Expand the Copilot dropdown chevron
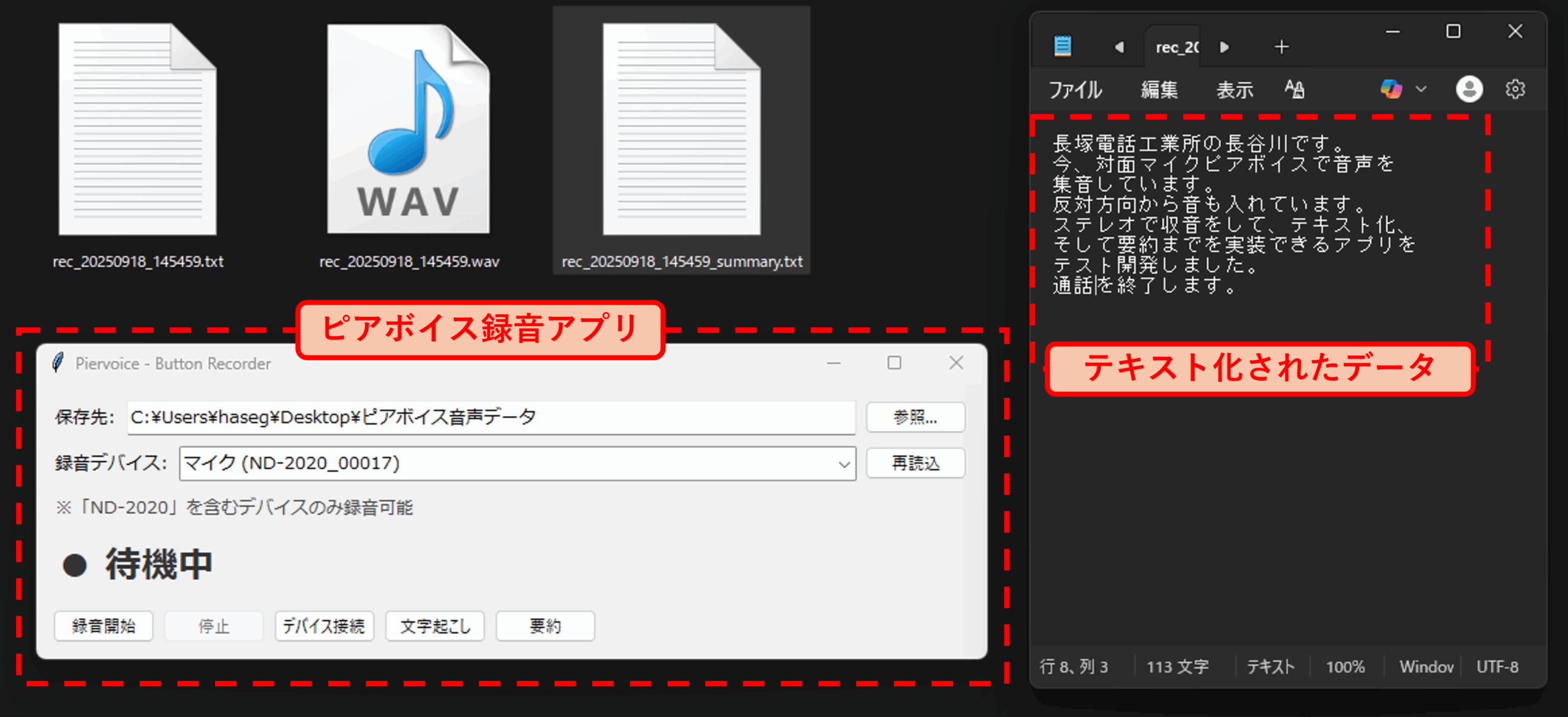This screenshot has height=717, width=1568. [1421, 89]
